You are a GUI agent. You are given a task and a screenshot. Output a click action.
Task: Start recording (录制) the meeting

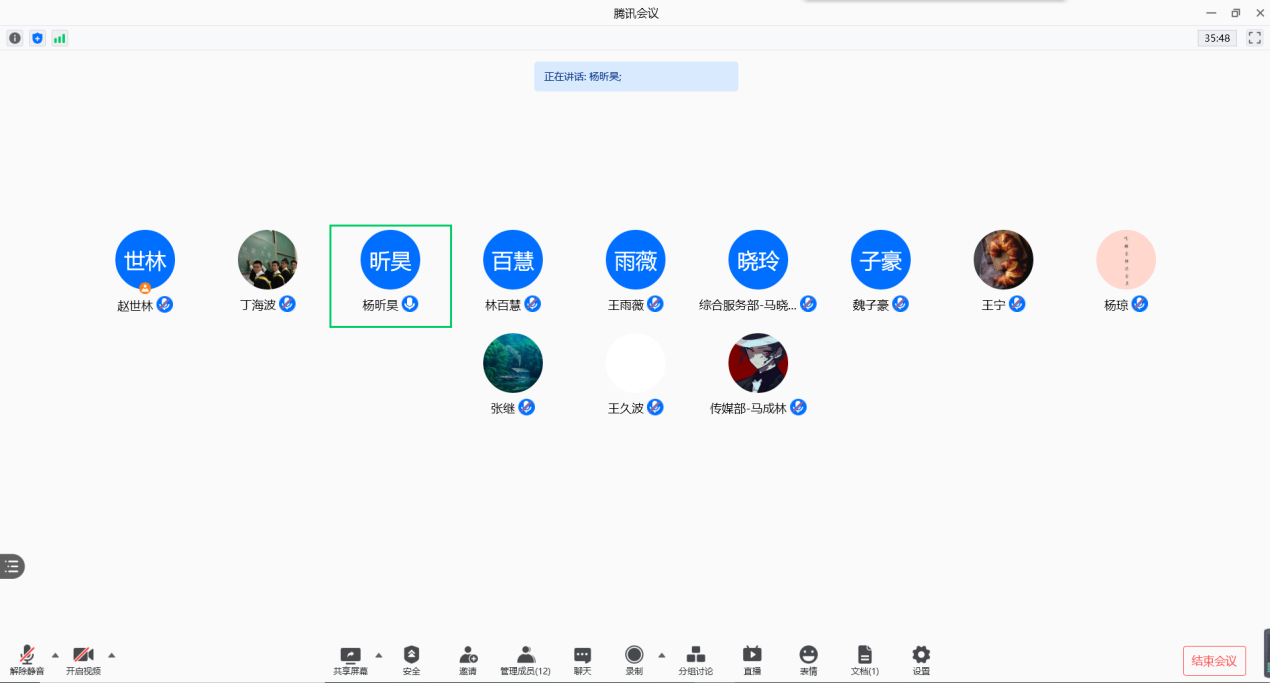click(x=634, y=655)
